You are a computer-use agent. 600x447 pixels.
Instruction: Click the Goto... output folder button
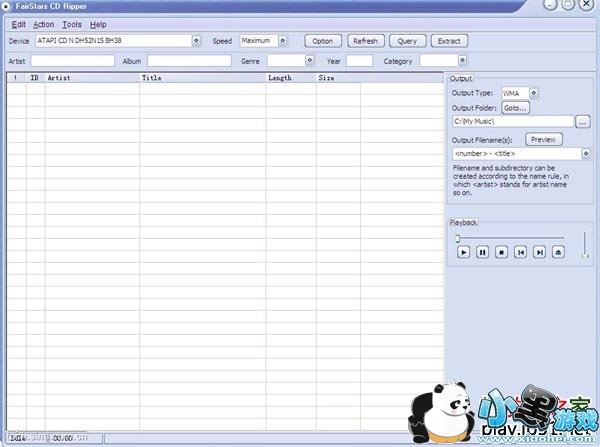point(515,108)
